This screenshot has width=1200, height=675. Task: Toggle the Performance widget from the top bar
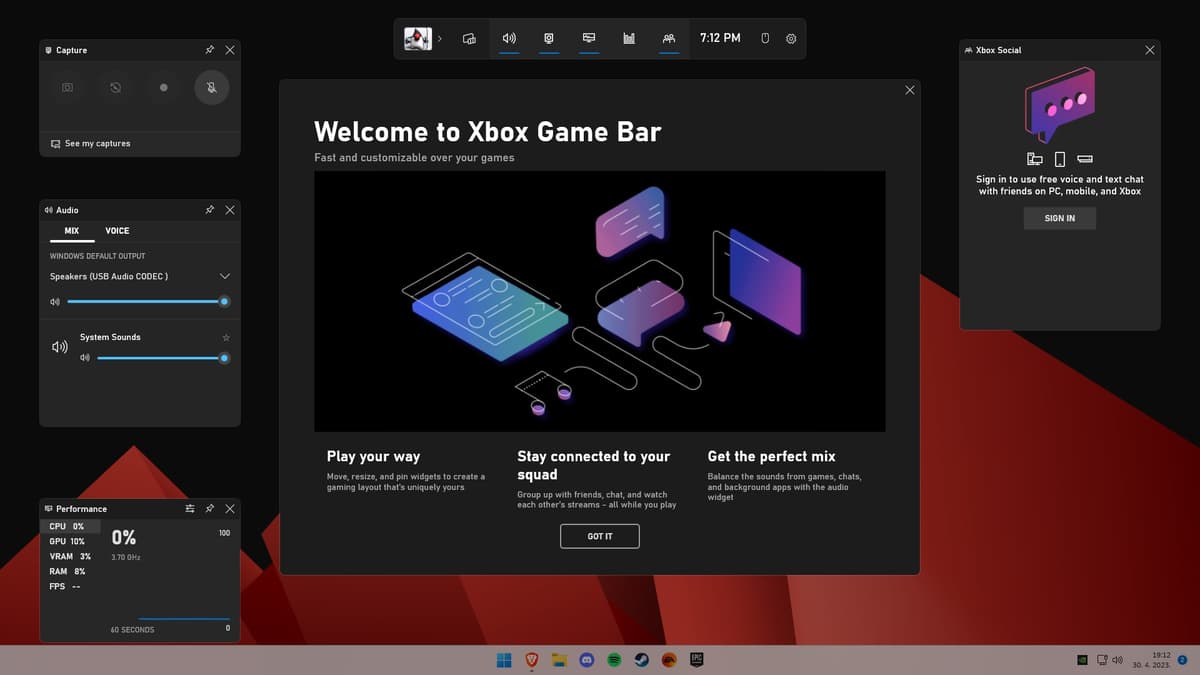[x=589, y=39]
